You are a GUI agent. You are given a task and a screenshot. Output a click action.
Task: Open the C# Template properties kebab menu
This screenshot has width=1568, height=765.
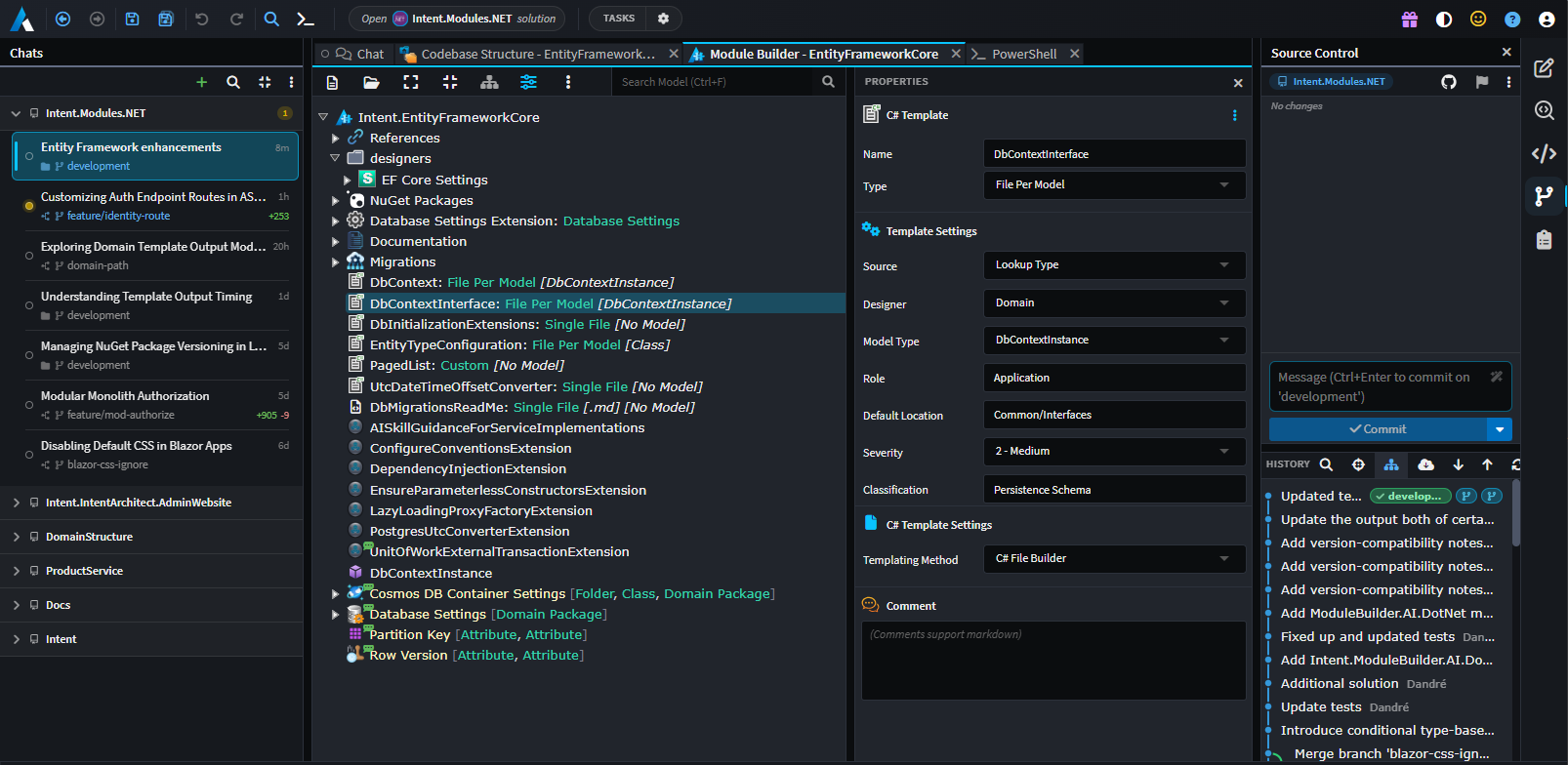pos(1235,115)
